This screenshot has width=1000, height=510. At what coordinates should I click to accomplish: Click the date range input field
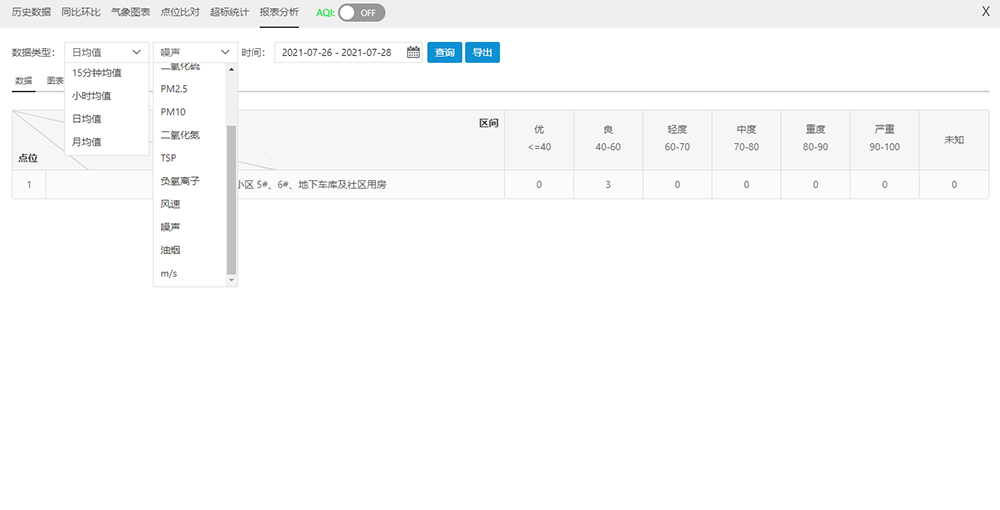click(338, 53)
